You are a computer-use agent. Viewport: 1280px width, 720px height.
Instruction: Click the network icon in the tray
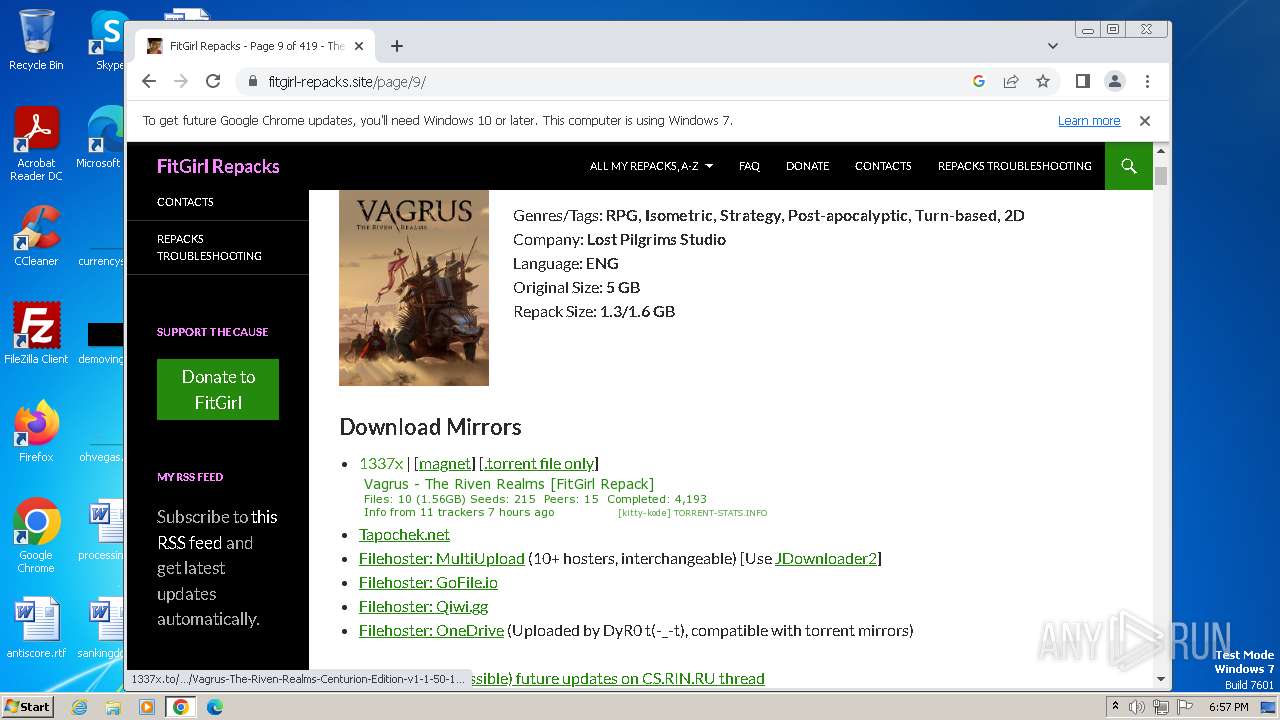click(x=1161, y=707)
